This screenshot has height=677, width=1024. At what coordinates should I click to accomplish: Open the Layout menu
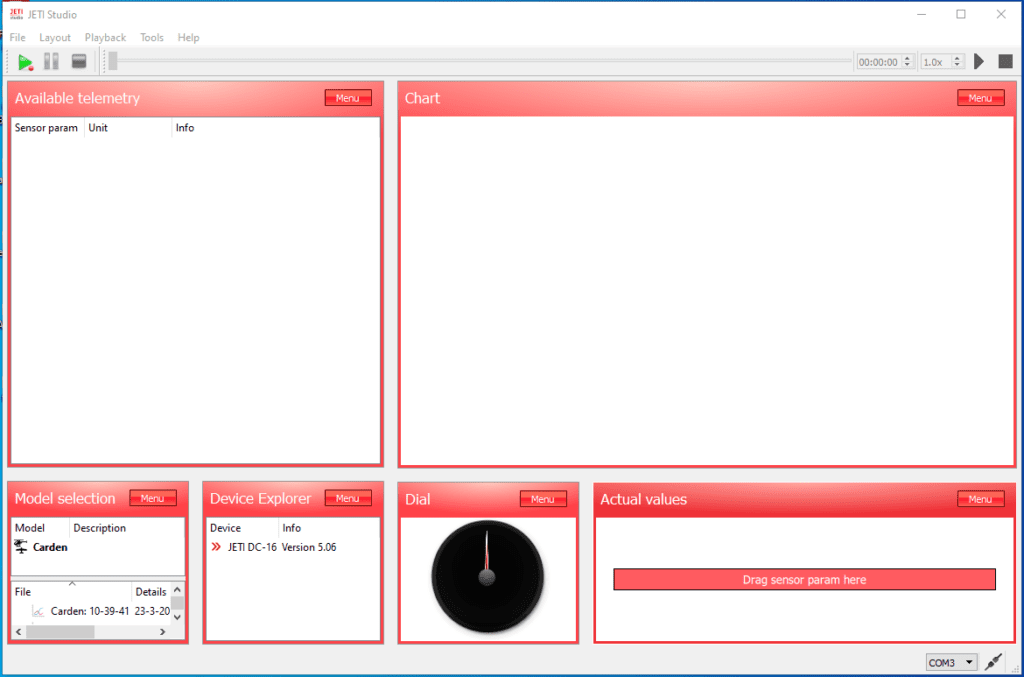click(x=55, y=37)
